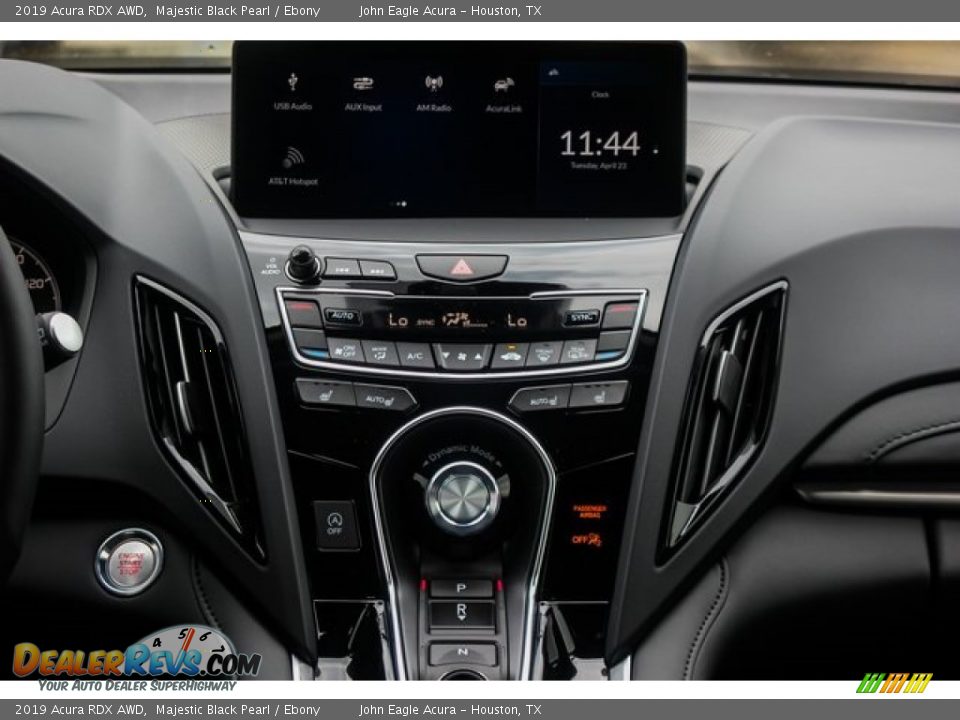Increase fan speed with up arrow
Image resolution: width=960 pixels, height=720 pixels.
click(x=477, y=355)
